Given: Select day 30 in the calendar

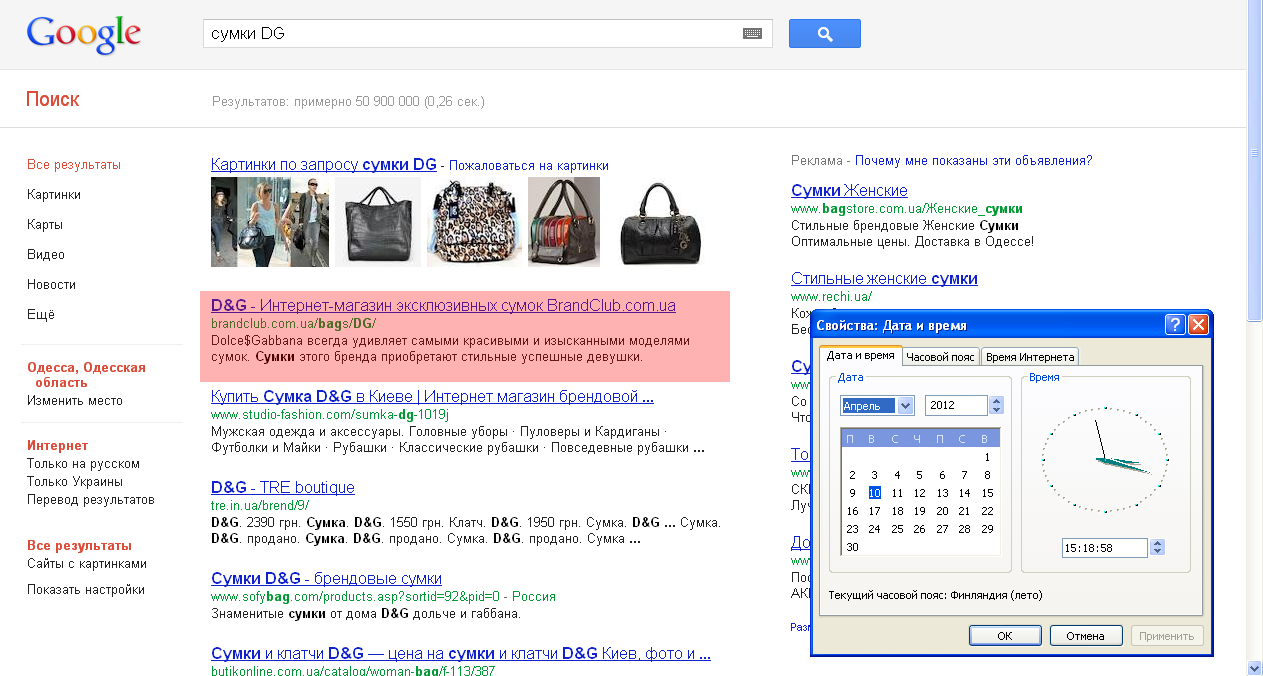Looking at the screenshot, I should pyautogui.click(x=852, y=547).
